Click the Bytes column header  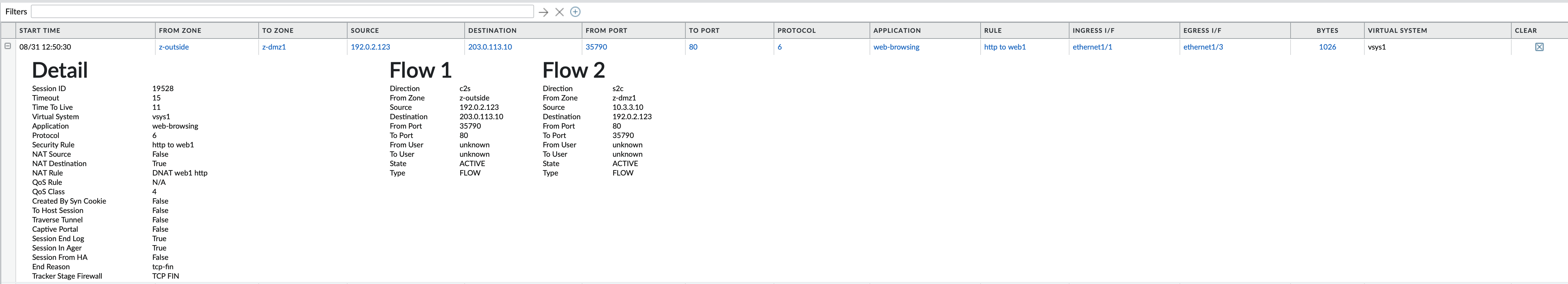click(1327, 30)
